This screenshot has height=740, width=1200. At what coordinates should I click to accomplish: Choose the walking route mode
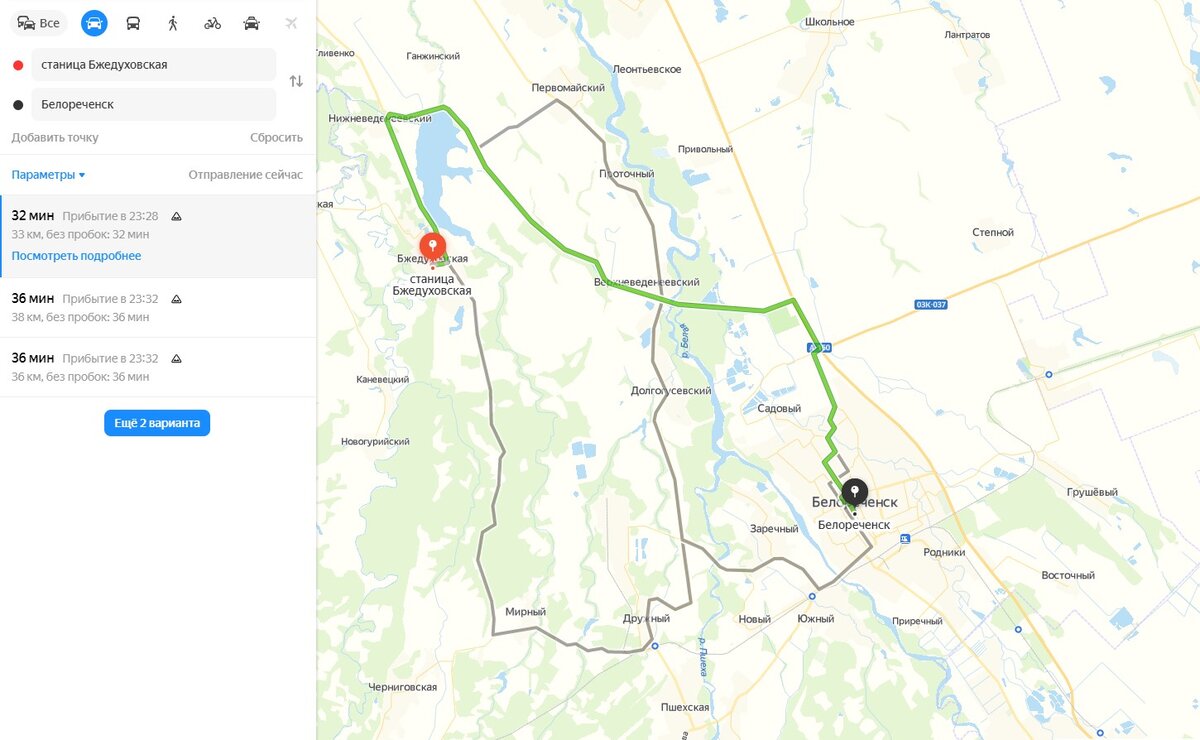(x=173, y=23)
